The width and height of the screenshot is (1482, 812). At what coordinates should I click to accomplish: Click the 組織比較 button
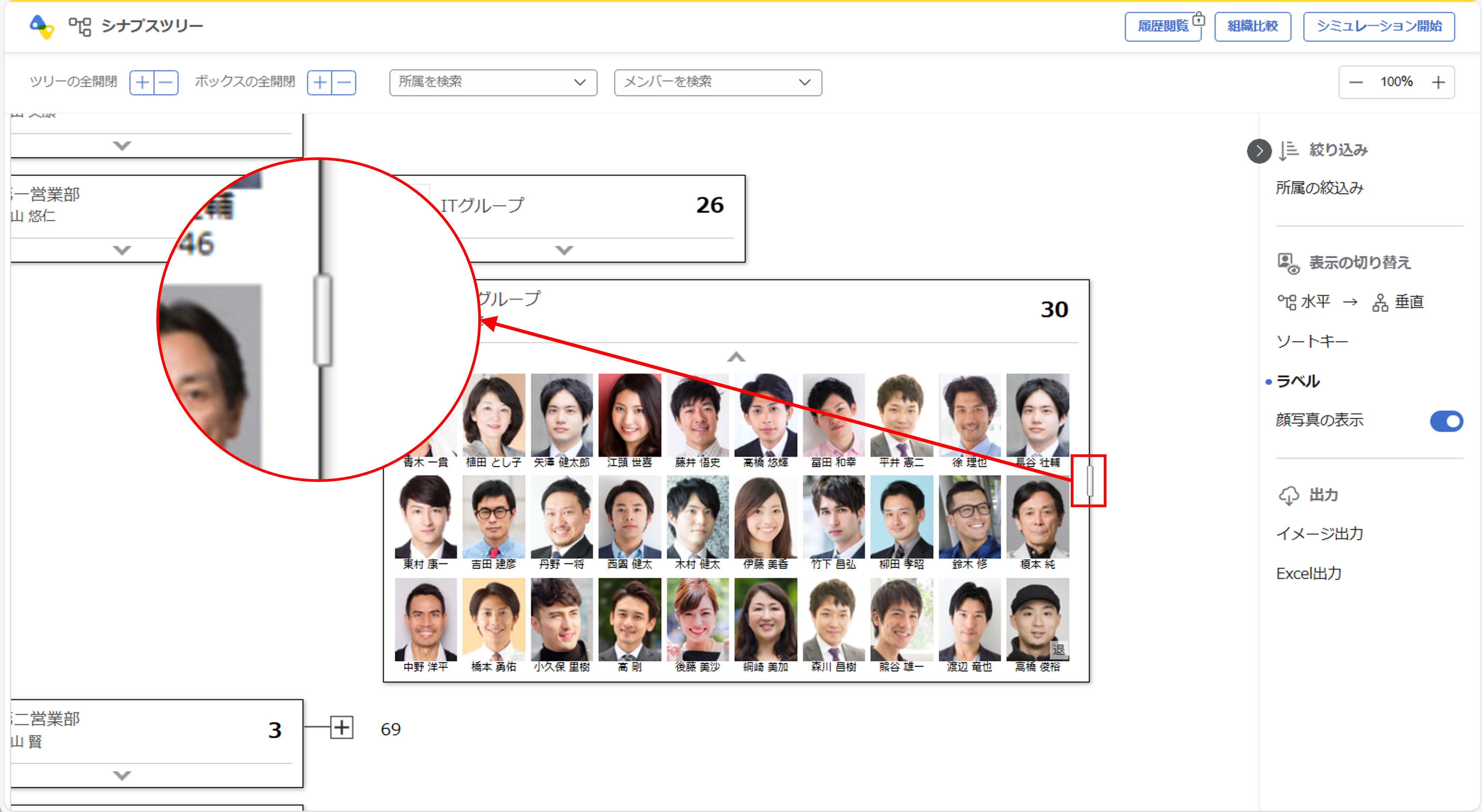click(1252, 27)
